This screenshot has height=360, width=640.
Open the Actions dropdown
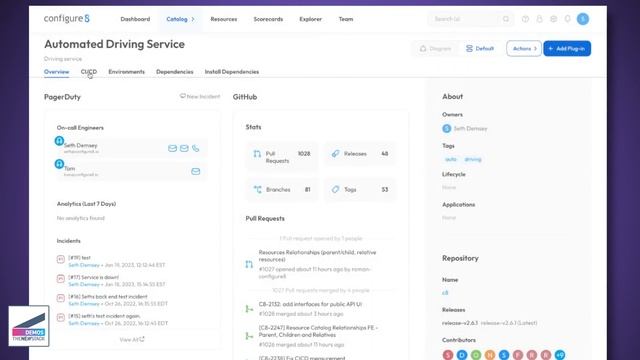524,49
